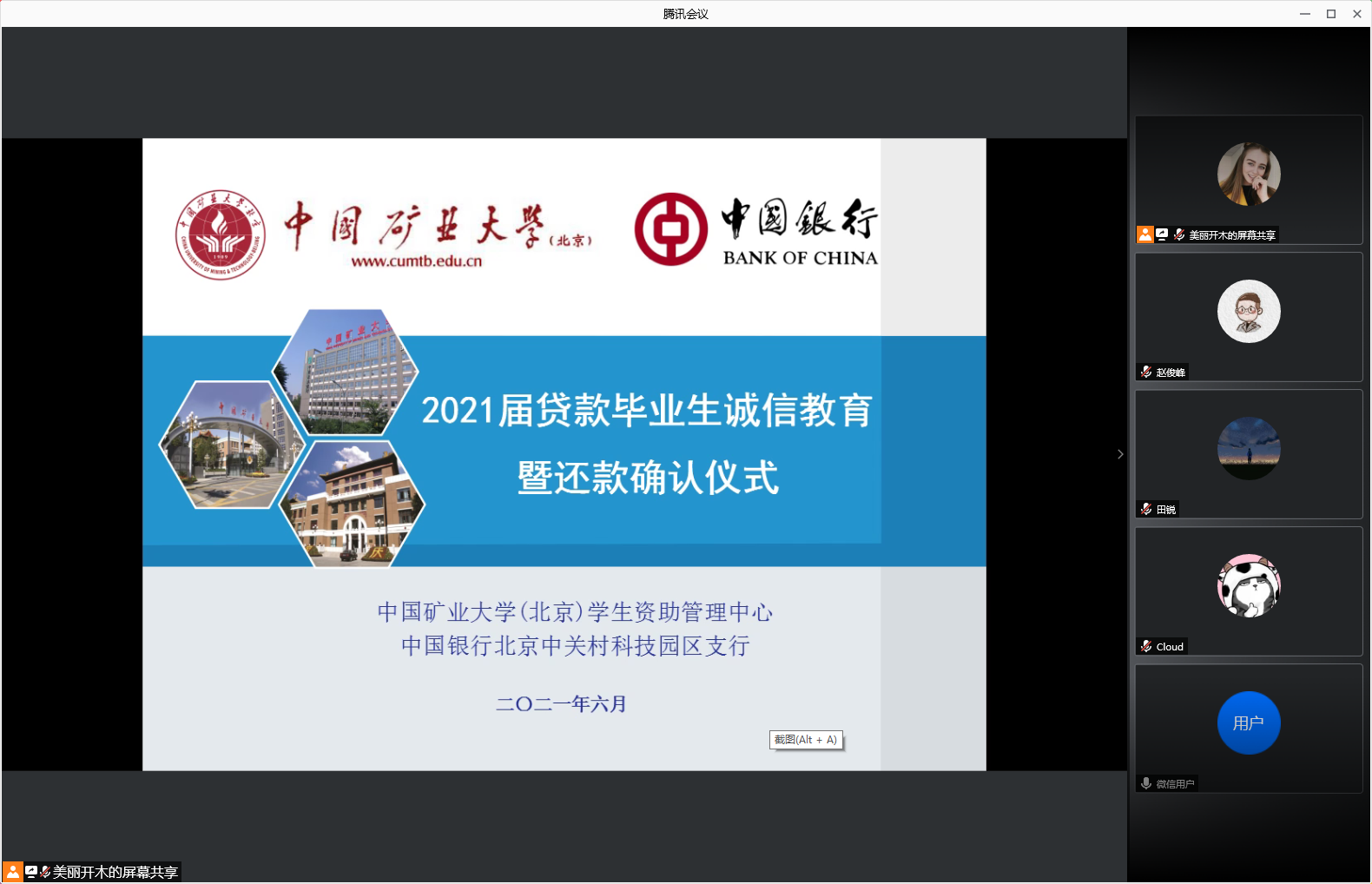This screenshot has width=1372, height=884.
Task: Click the muted mic icon beside 赵俊峰
Action: tap(1146, 372)
